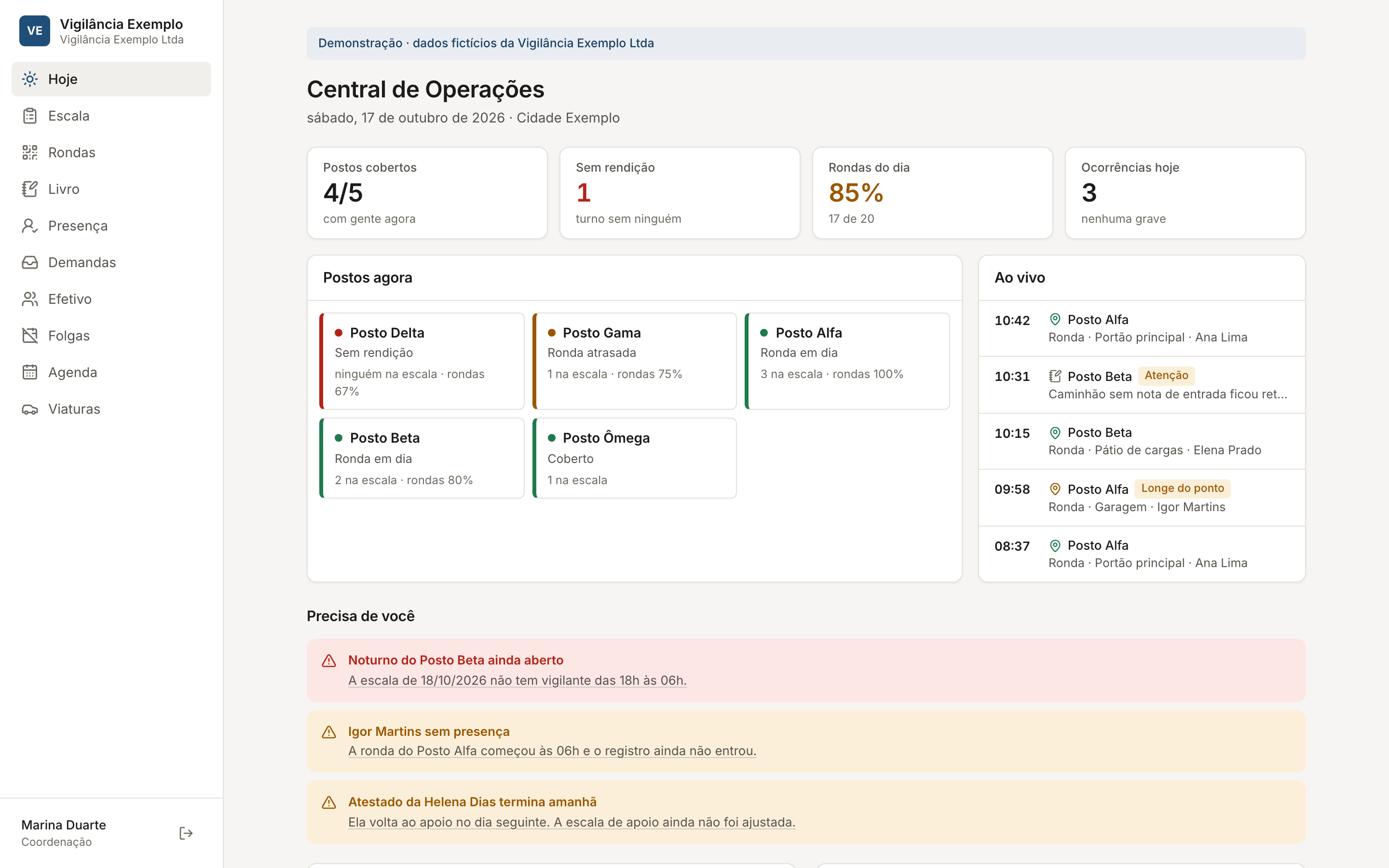Go to the Rondas section
This screenshot has width=1389, height=868.
pos(111,153)
